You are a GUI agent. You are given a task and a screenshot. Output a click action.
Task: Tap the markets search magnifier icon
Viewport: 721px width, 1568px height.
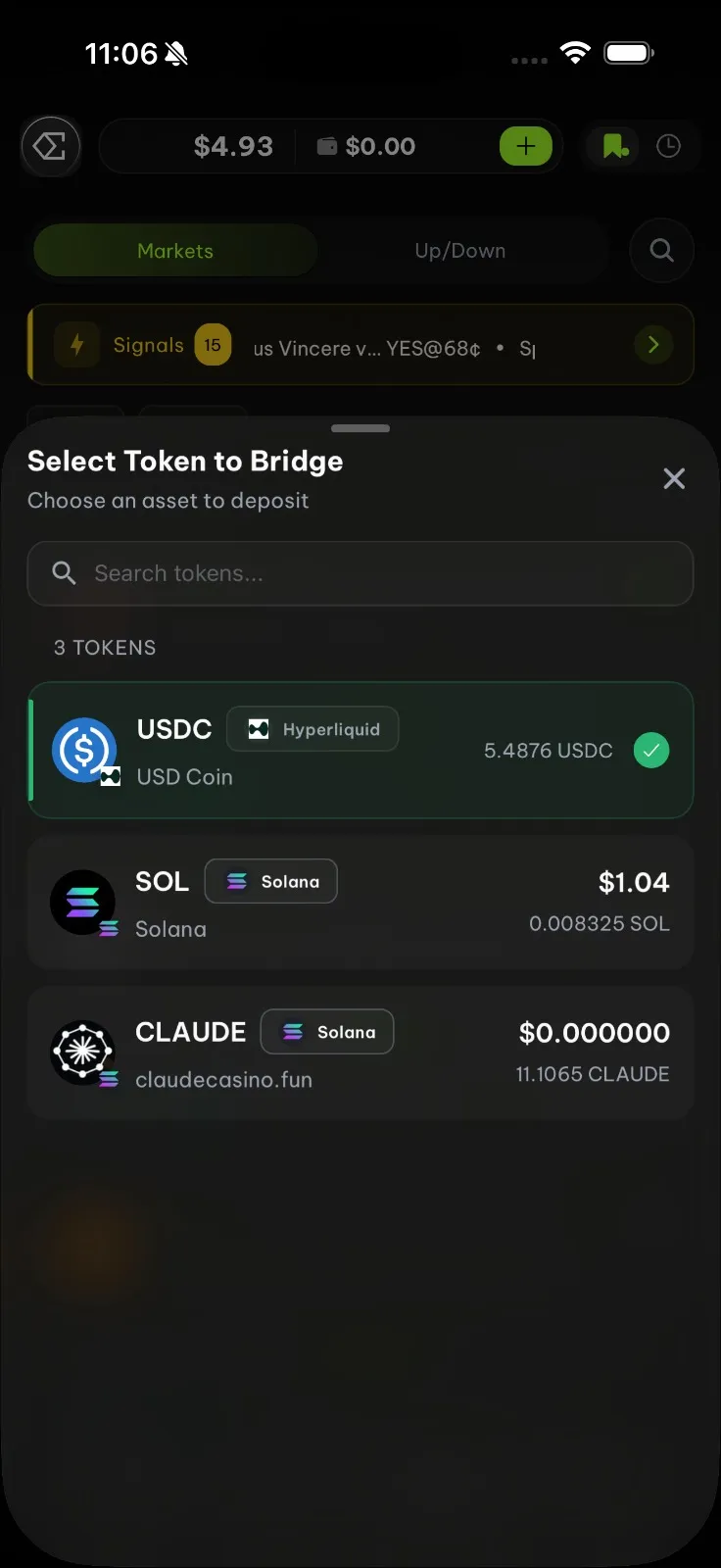(661, 251)
